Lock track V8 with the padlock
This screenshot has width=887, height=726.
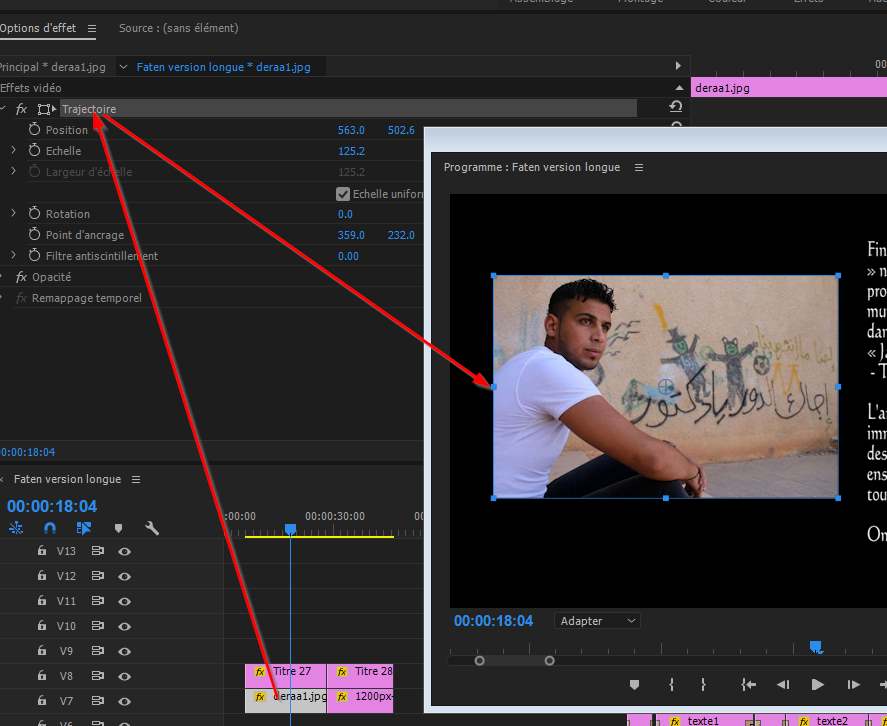(42, 676)
